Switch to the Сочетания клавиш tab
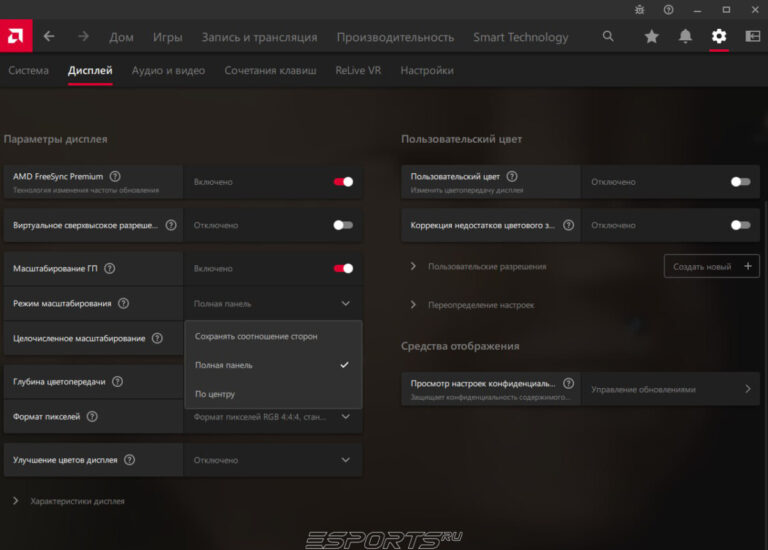The height and width of the screenshot is (550, 768). pyautogui.click(x=270, y=71)
